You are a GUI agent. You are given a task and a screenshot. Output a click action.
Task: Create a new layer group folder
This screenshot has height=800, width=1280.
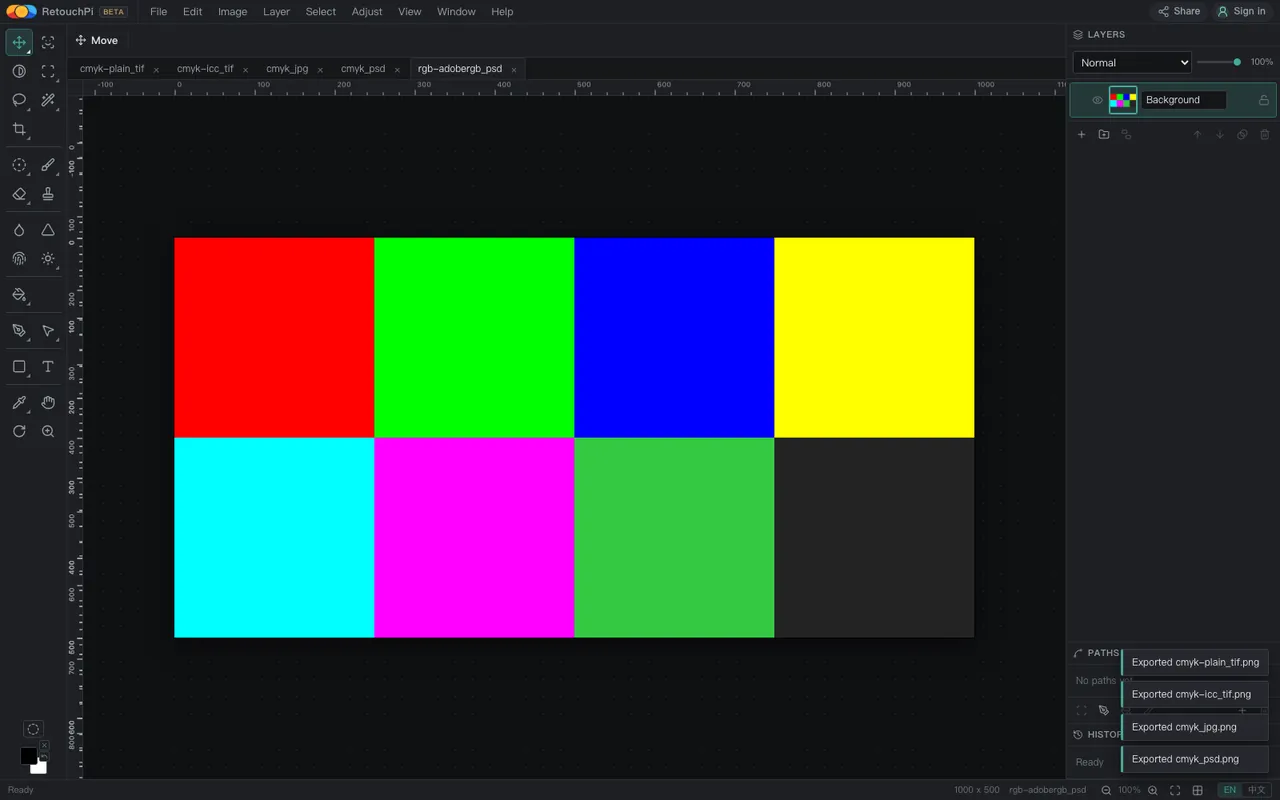[x=1104, y=135]
